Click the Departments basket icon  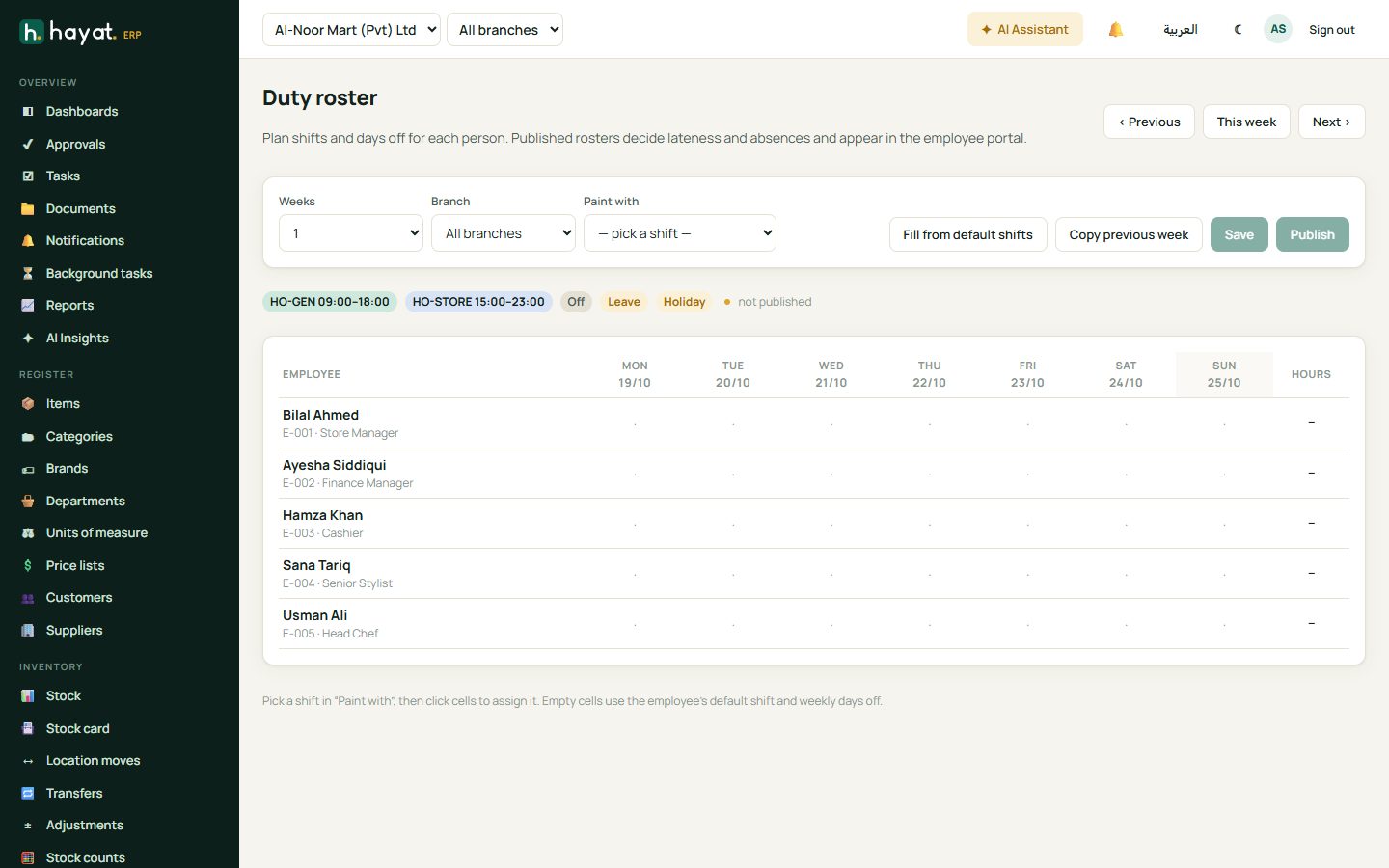[x=28, y=502]
